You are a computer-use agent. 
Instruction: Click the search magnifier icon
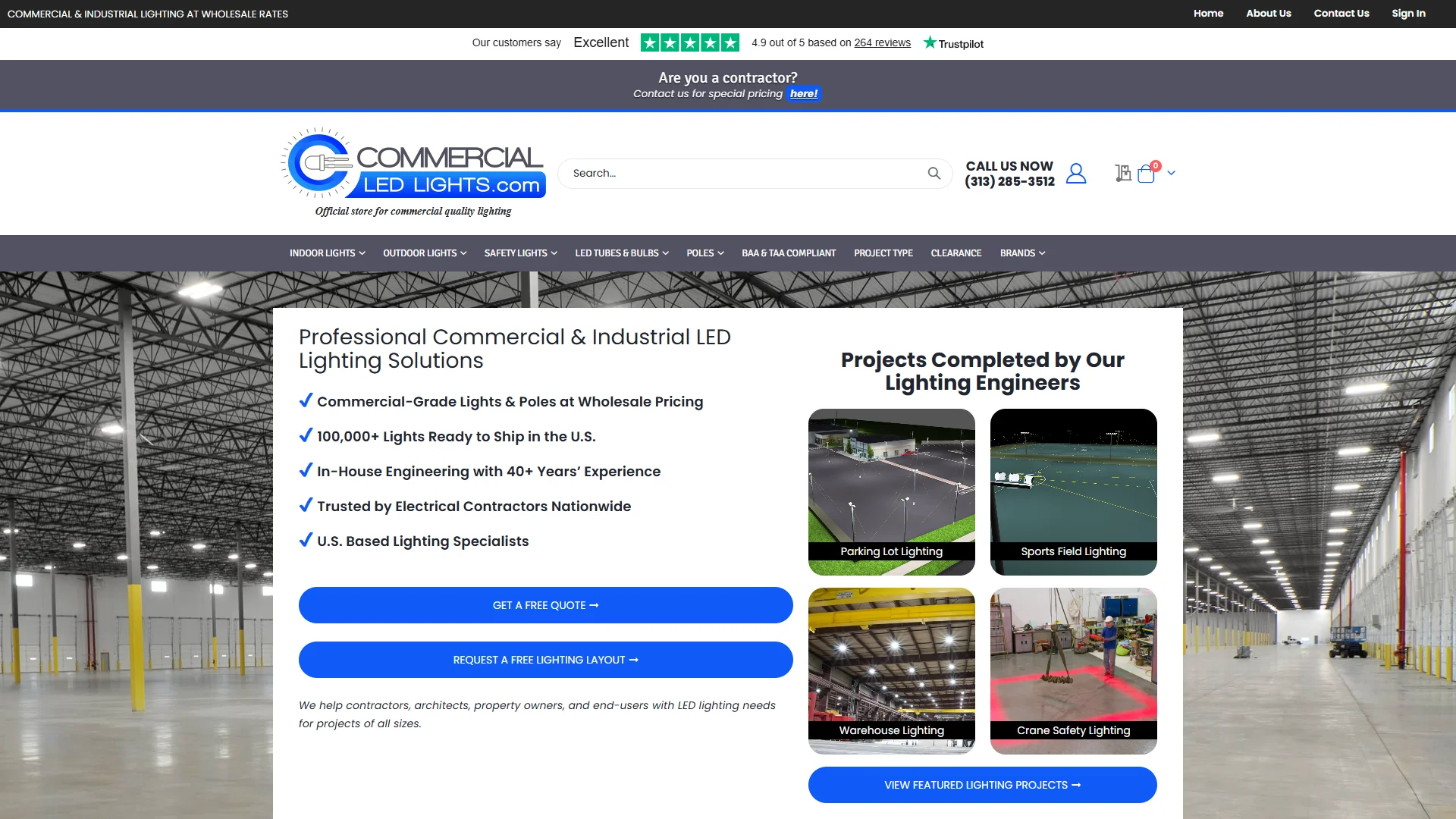[934, 174]
